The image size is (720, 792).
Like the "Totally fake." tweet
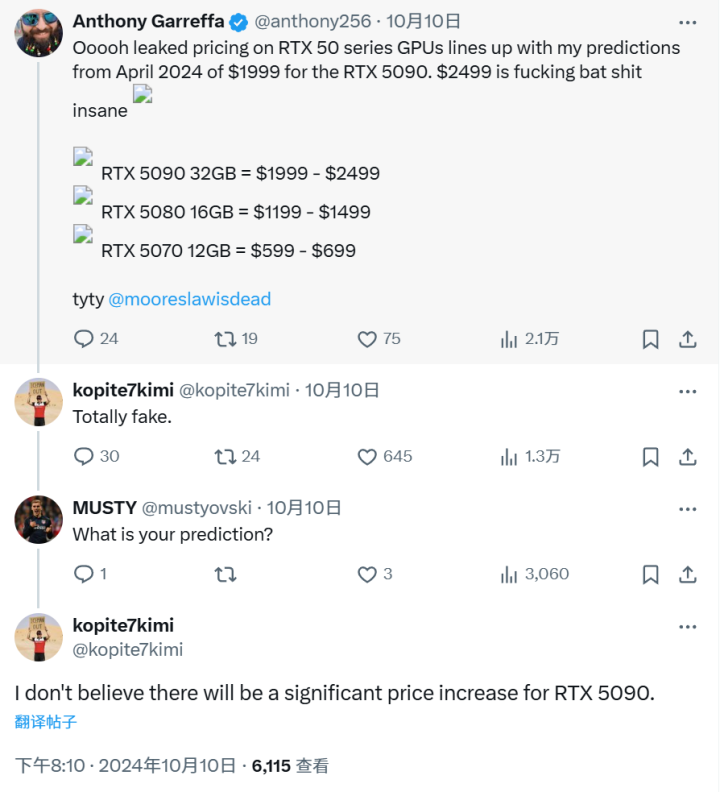368,456
